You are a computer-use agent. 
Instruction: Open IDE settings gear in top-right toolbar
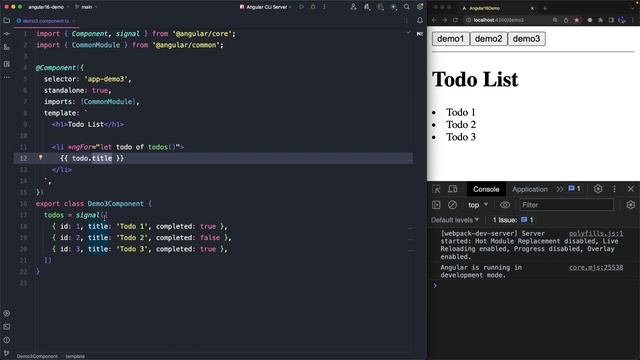click(420, 7)
